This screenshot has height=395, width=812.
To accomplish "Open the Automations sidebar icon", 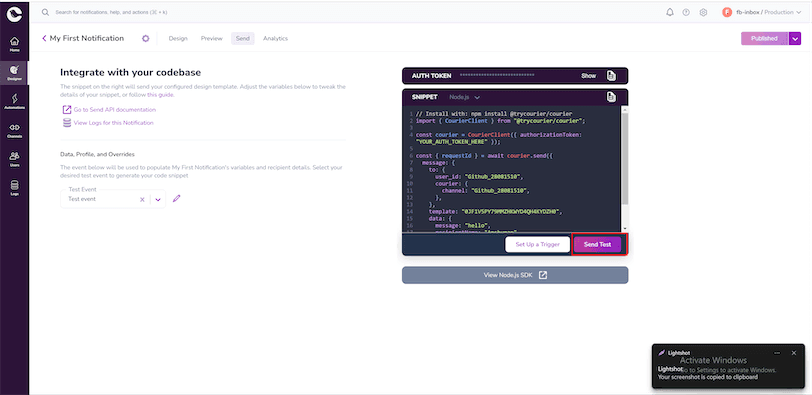I will click(x=14, y=101).
